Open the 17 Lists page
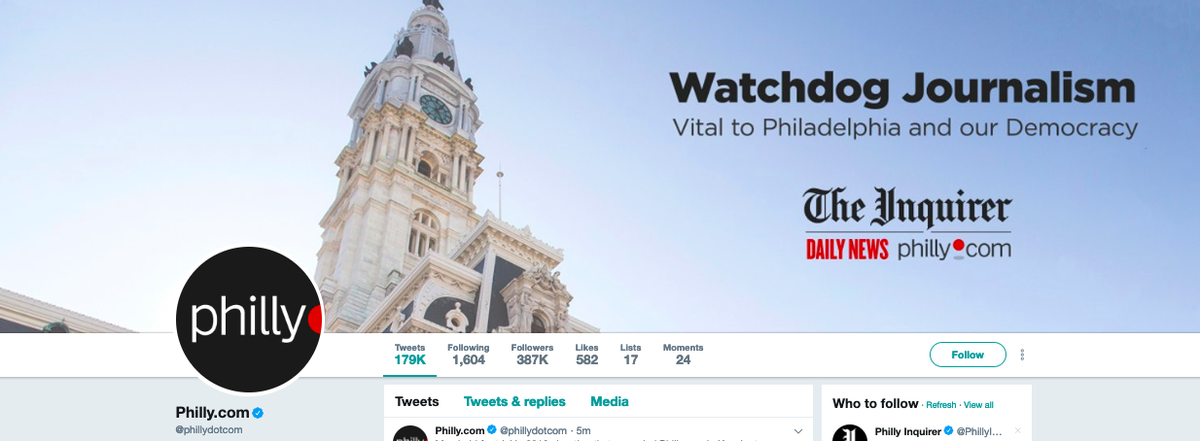The height and width of the screenshot is (441, 1200). [x=630, y=354]
